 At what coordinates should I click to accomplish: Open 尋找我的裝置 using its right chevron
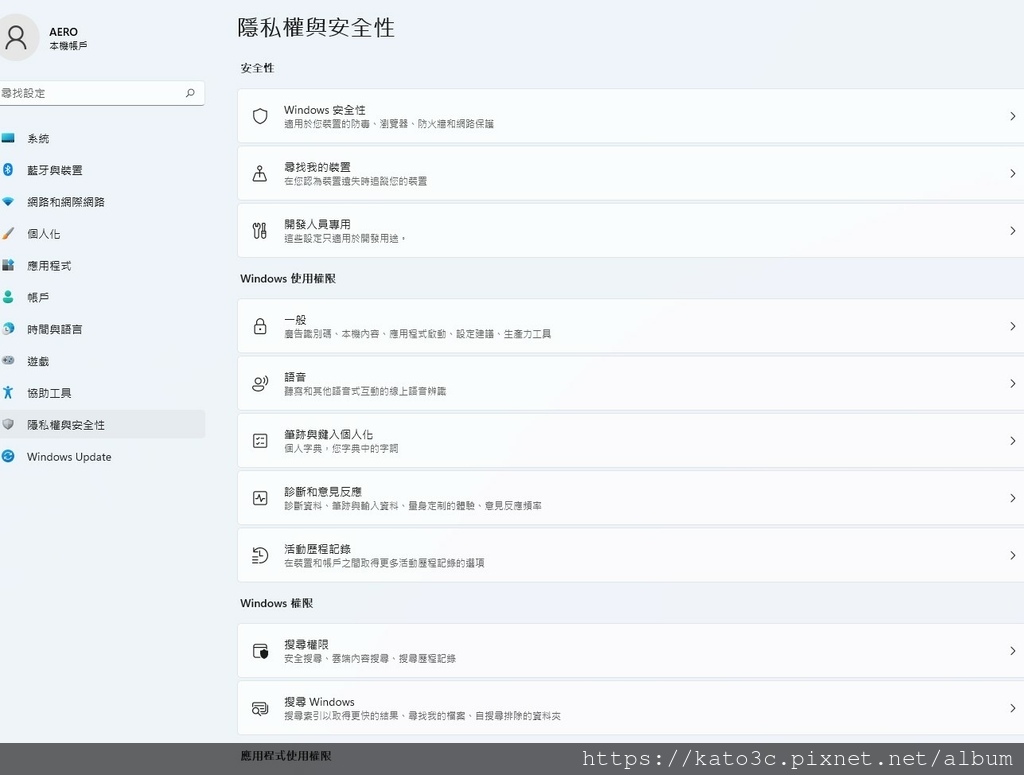coord(1012,174)
